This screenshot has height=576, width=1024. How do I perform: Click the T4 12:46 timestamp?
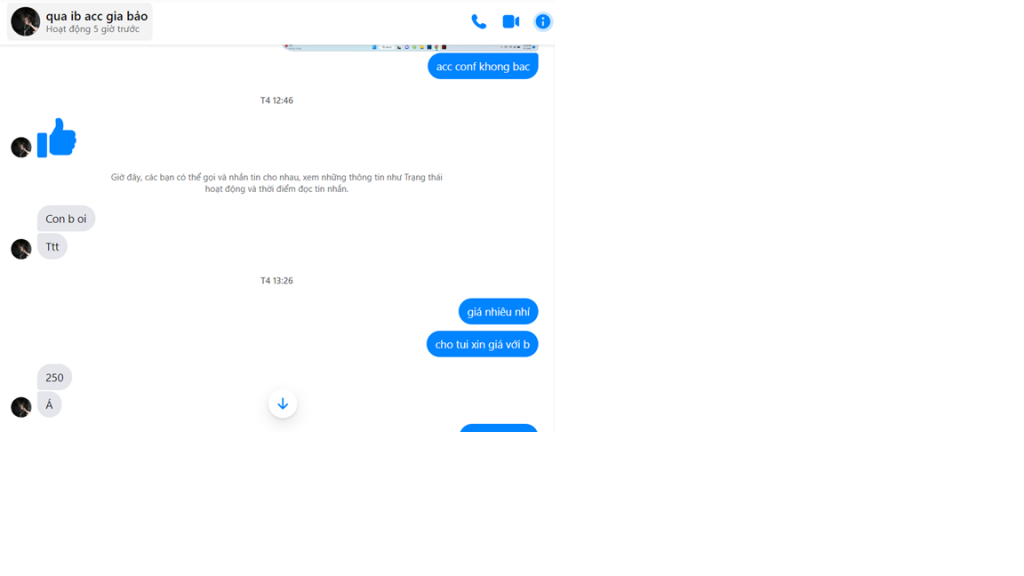click(x=277, y=101)
